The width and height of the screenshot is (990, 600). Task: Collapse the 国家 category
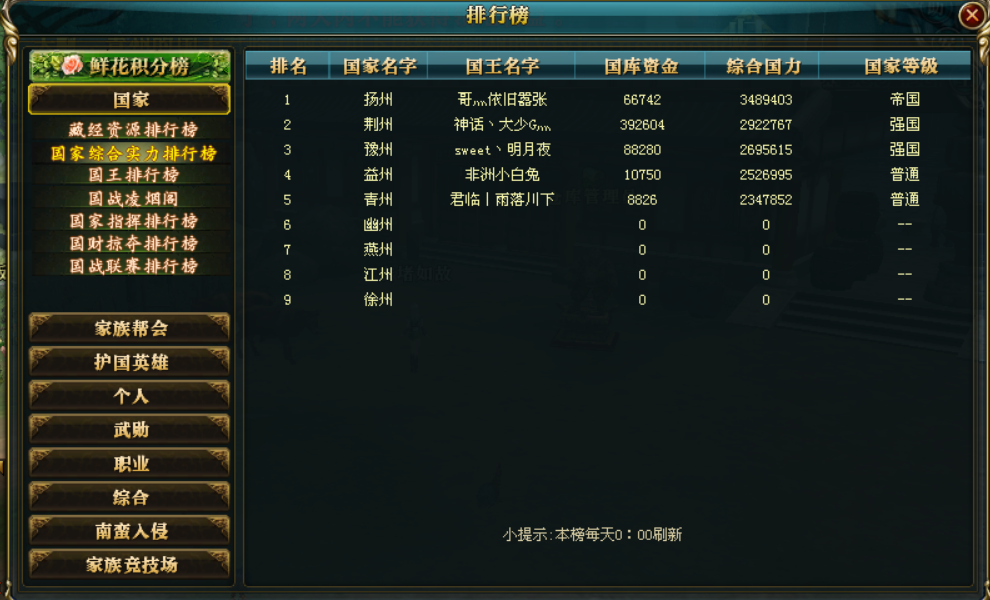(x=129, y=100)
